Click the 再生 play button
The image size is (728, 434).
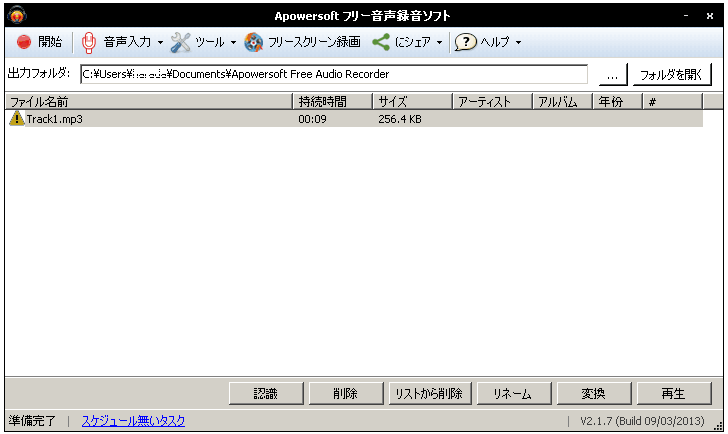[674, 394]
